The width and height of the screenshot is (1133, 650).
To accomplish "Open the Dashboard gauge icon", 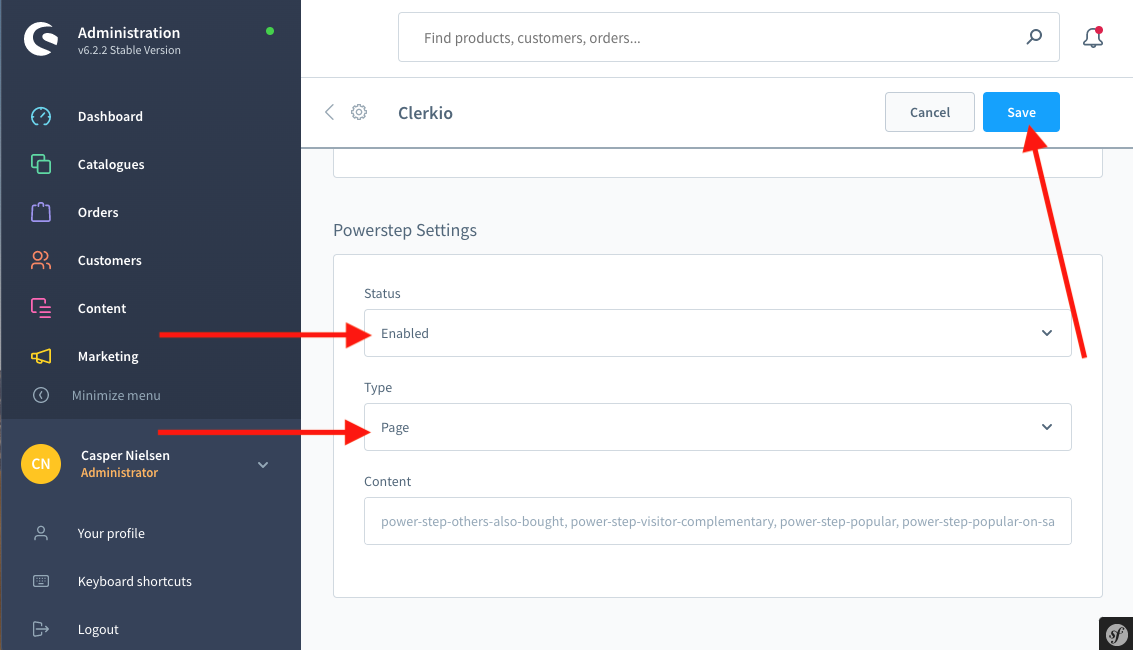I will (x=41, y=116).
